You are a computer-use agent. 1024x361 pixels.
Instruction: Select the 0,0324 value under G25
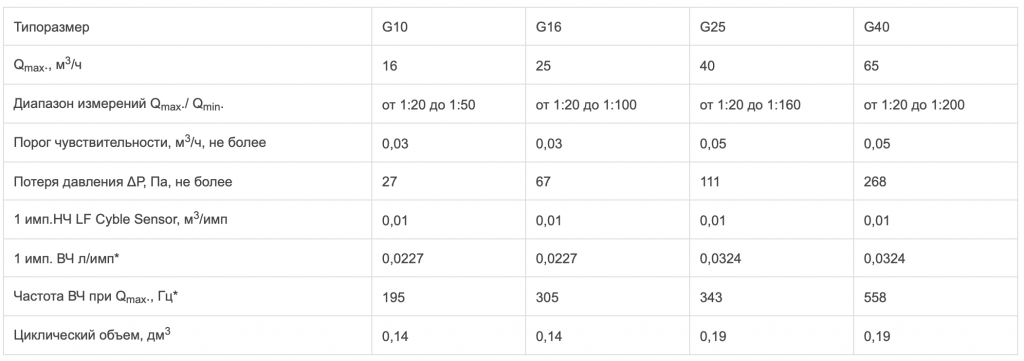click(720, 259)
